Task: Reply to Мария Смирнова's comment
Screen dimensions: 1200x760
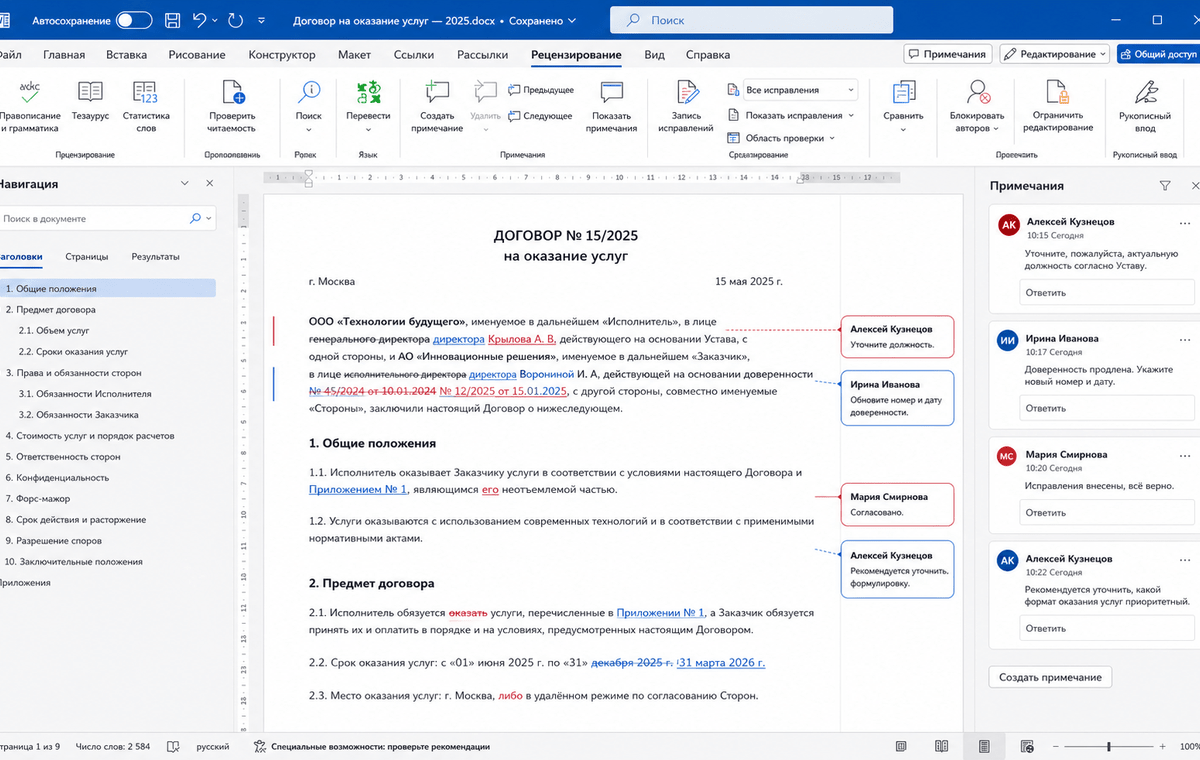Action: point(1107,513)
